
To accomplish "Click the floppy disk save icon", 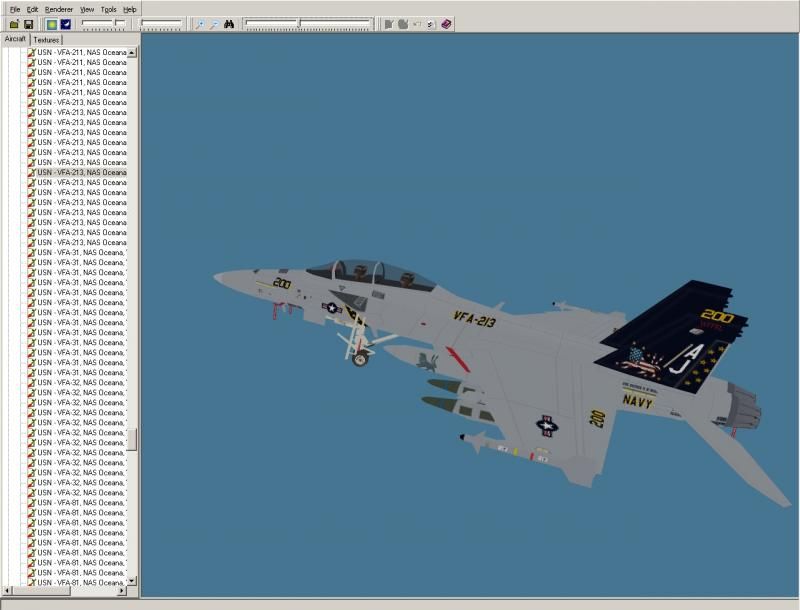I will (x=29, y=24).
